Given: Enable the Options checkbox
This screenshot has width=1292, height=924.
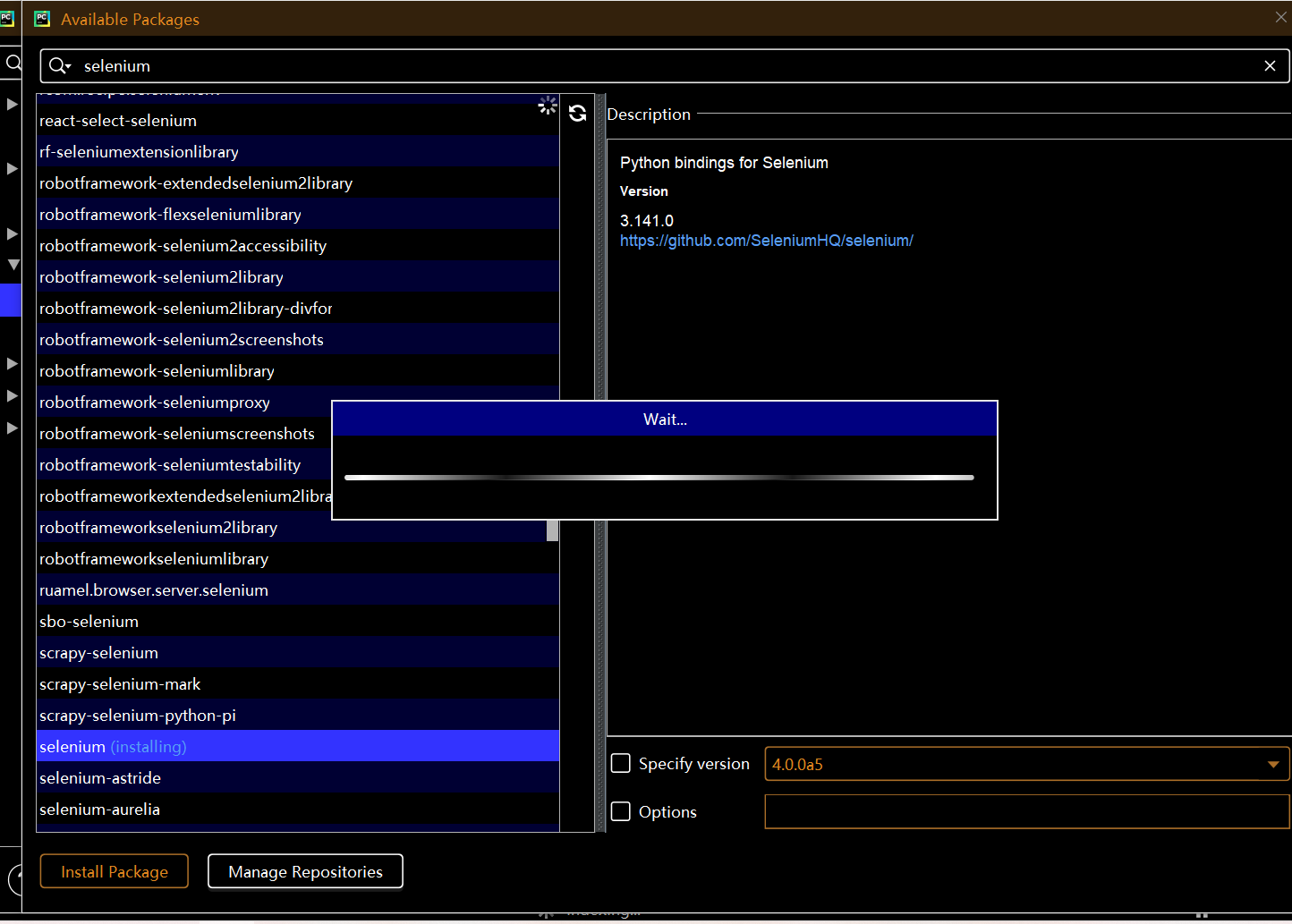Looking at the screenshot, I should pyautogui.click(x=621, y=811).
